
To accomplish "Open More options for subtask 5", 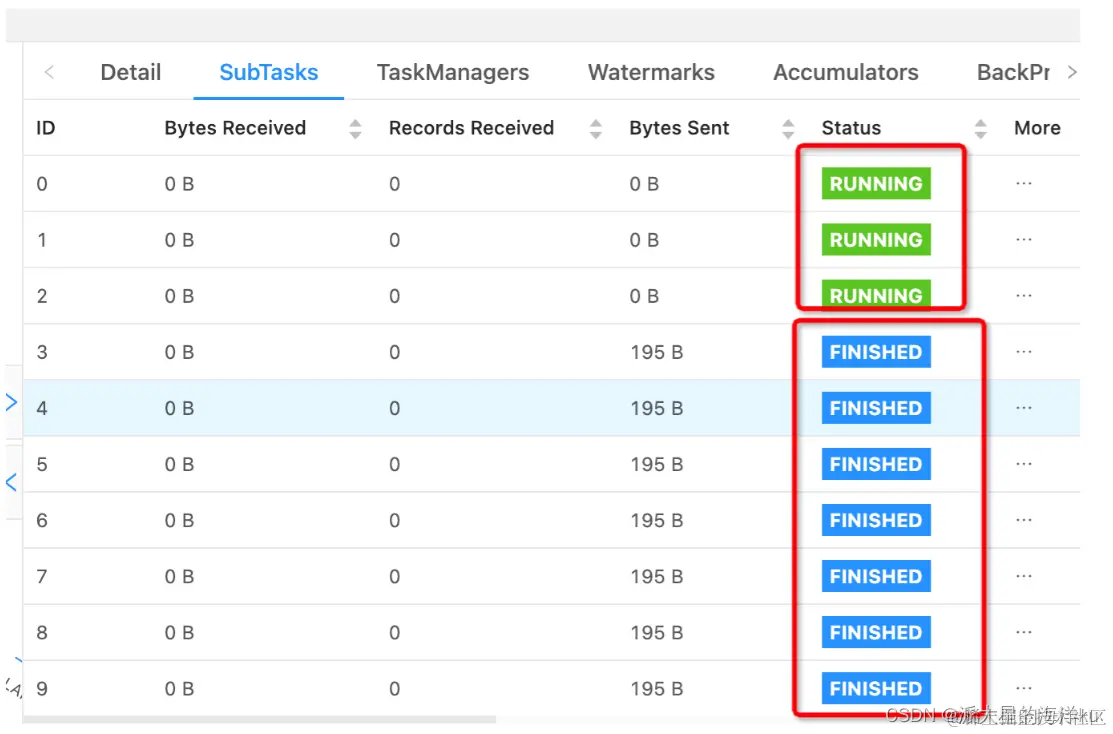I will [1024, 464].
